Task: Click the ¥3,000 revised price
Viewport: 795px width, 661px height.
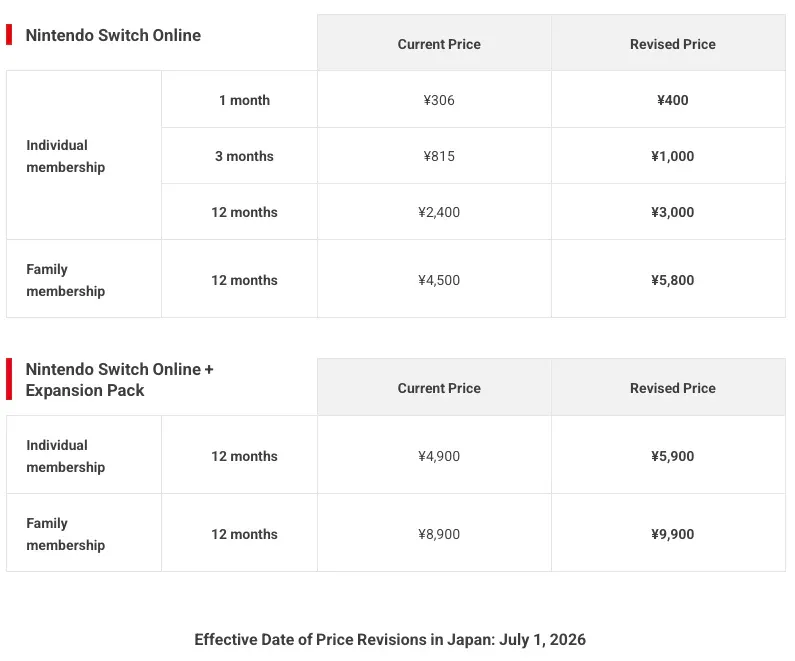Action: (673, 212)
